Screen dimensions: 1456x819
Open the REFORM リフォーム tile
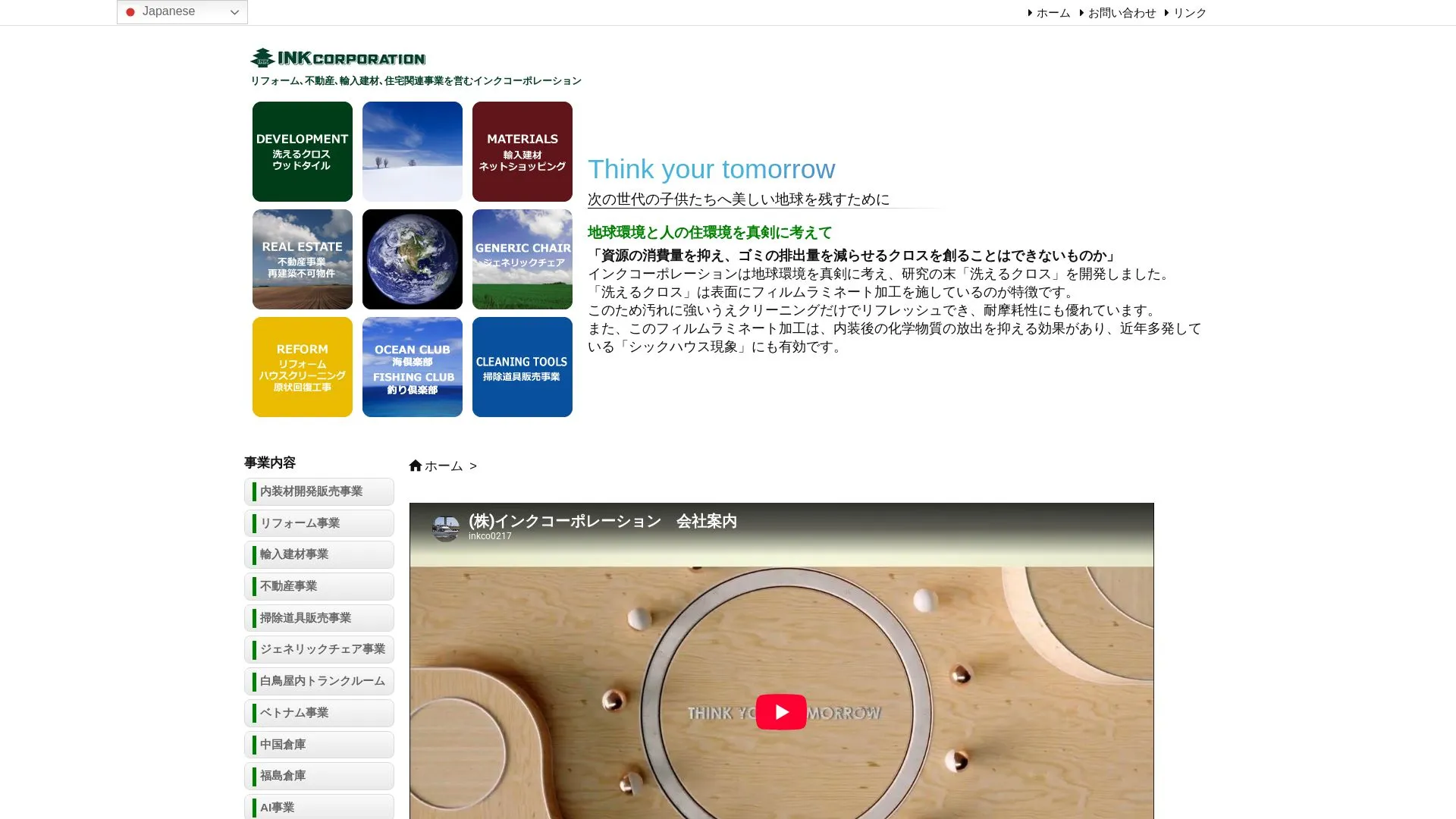coord(303,367)
